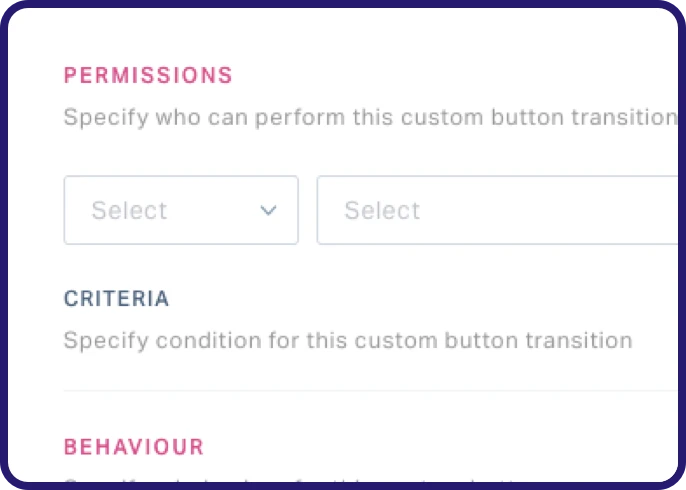
Task: Click the empty area right of "Select" in wide field
Action: point(550,210)
